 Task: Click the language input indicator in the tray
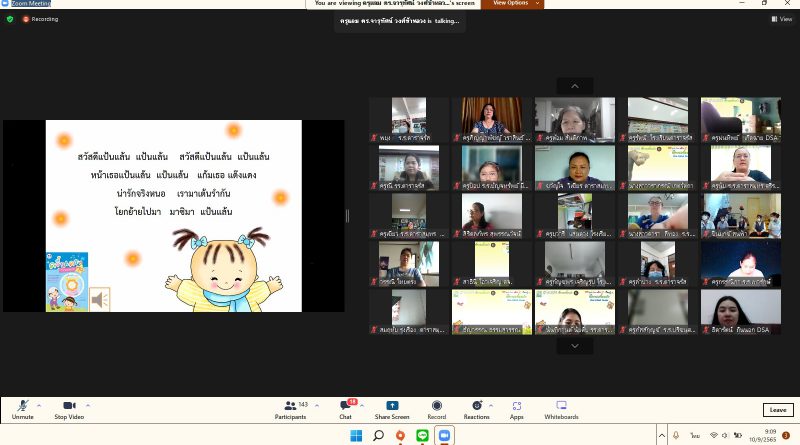(x=695, y=435)
